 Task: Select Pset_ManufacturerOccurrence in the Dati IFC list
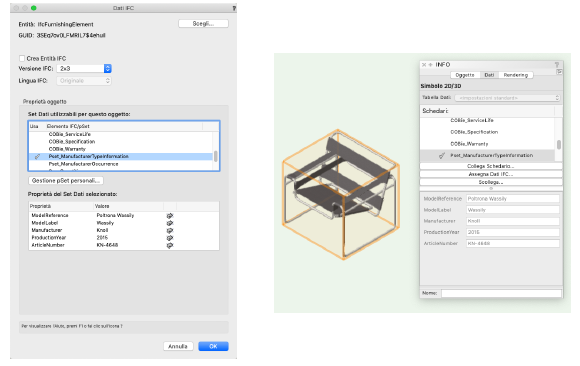point(83,164)
